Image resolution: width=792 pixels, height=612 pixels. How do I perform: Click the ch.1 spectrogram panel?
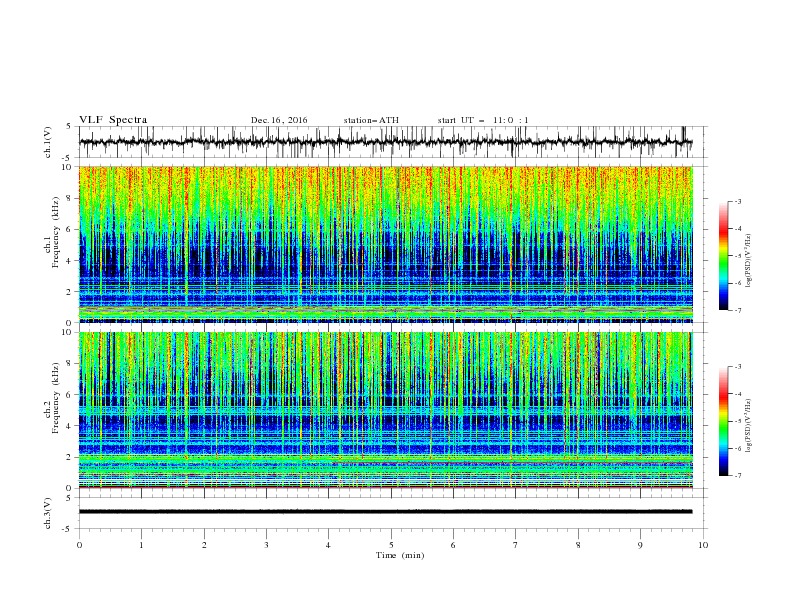coord(386,244)
